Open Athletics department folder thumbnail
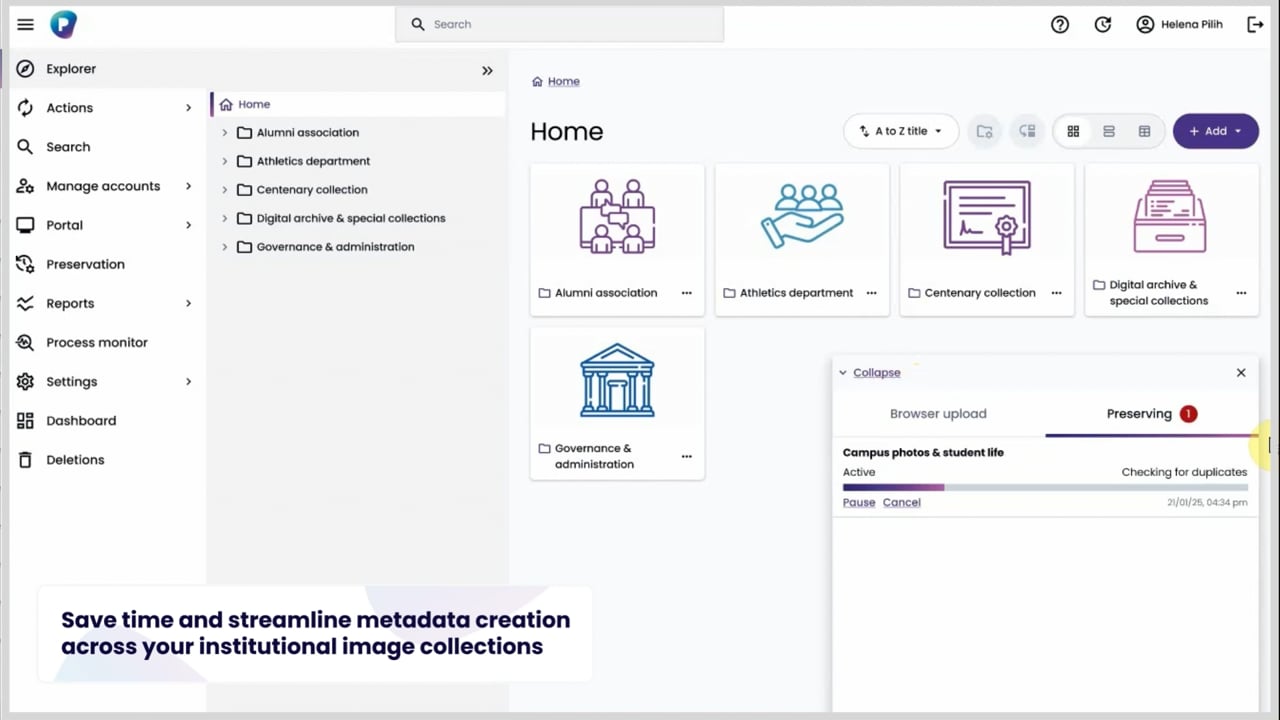1280x720 pixels. [802, 216]
